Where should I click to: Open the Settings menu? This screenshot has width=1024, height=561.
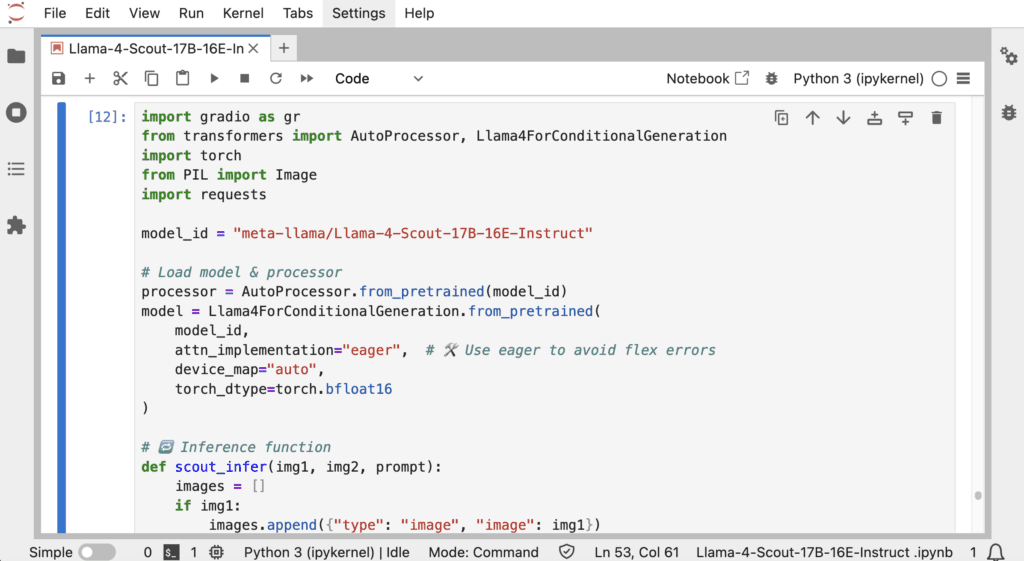[x=359, y=13]
